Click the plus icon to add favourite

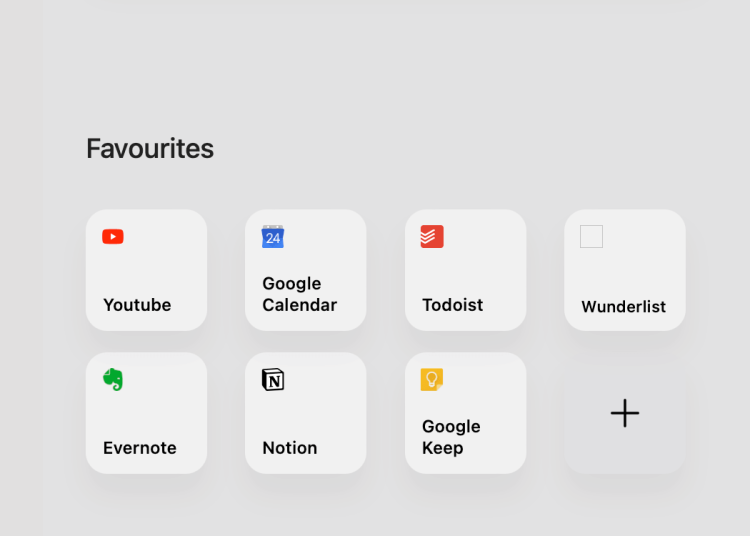click(625, 413)
